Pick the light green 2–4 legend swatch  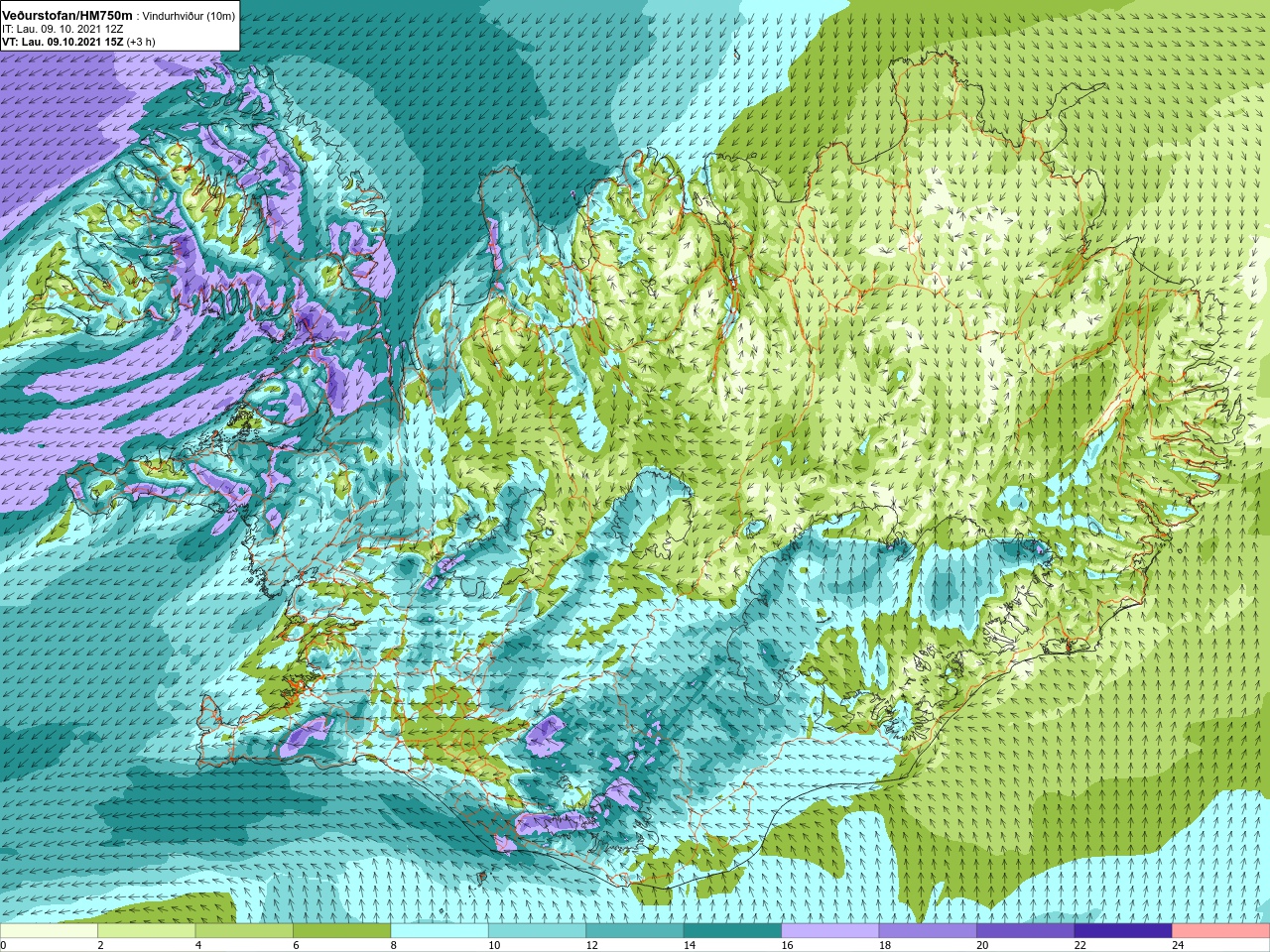click(147, 931)
